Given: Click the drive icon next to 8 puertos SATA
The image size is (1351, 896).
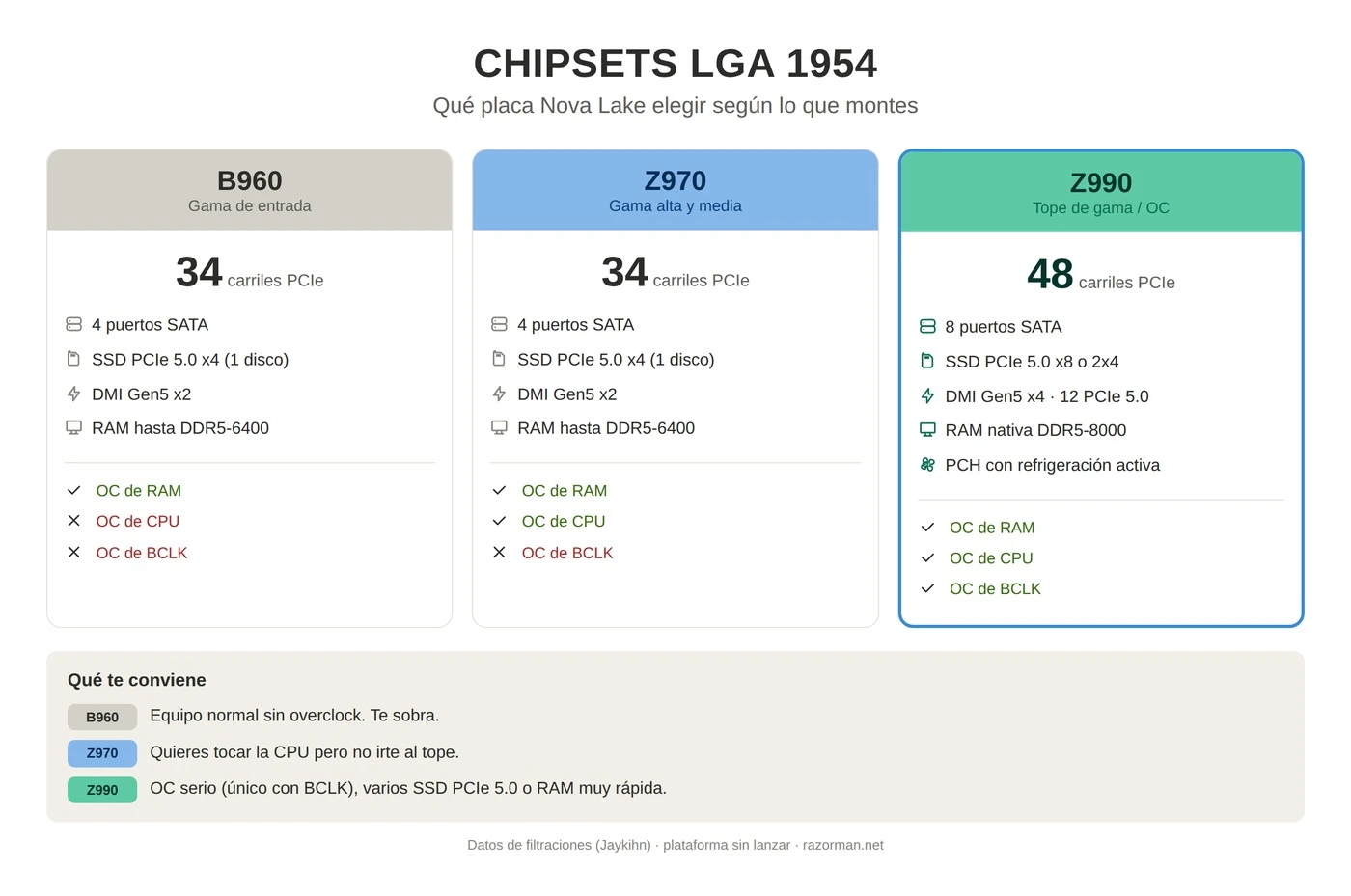Looking at the screenshot, I should point(927,326).
